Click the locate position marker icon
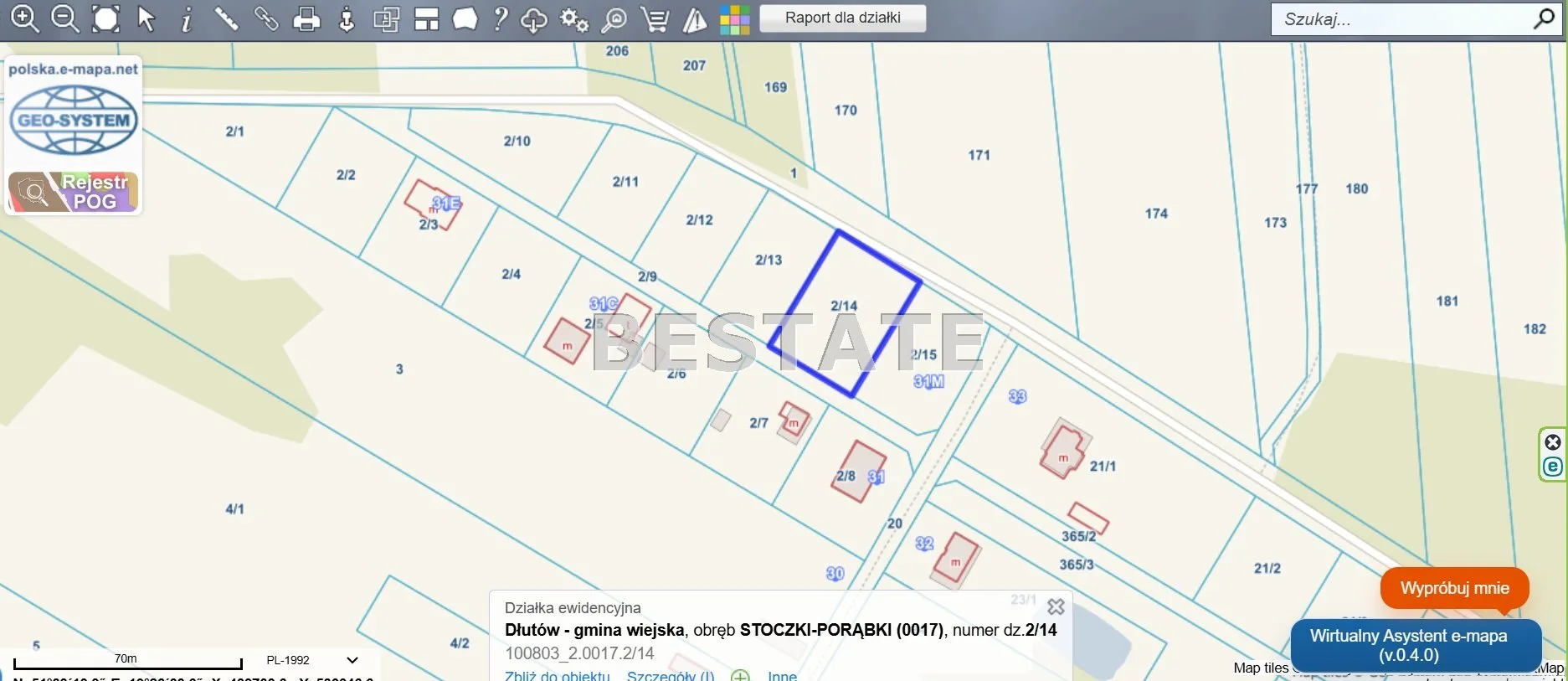This screenshot has width=1568, height=681. tap(347, 18)
